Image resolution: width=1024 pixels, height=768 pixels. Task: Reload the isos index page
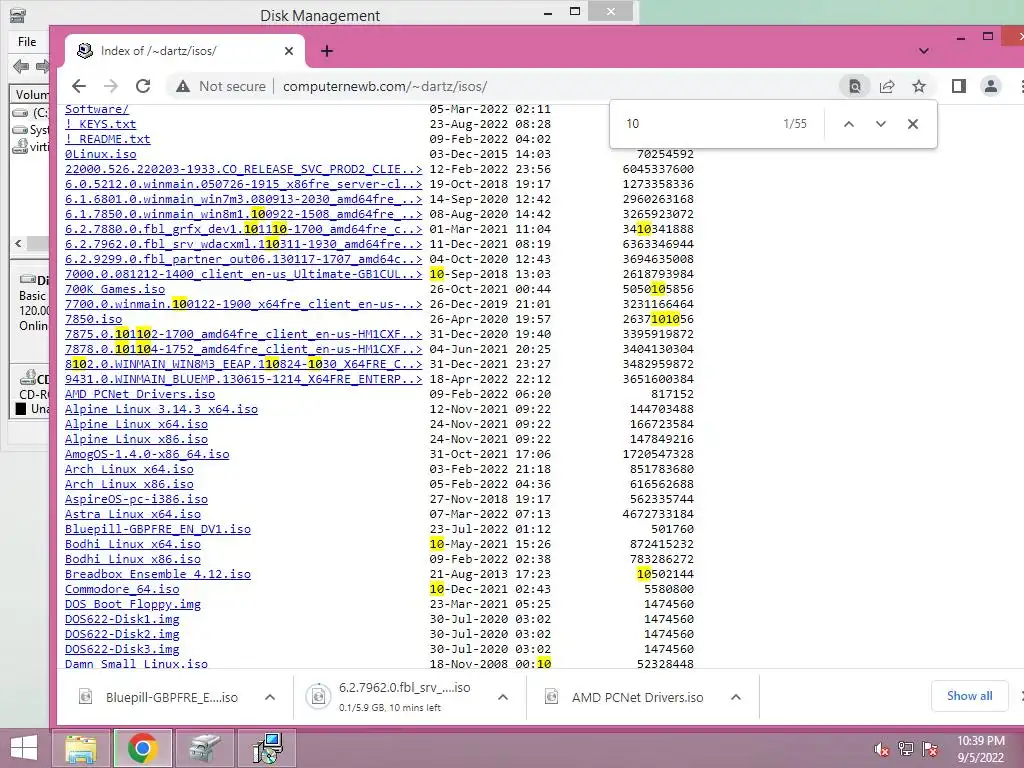point(143,86)
